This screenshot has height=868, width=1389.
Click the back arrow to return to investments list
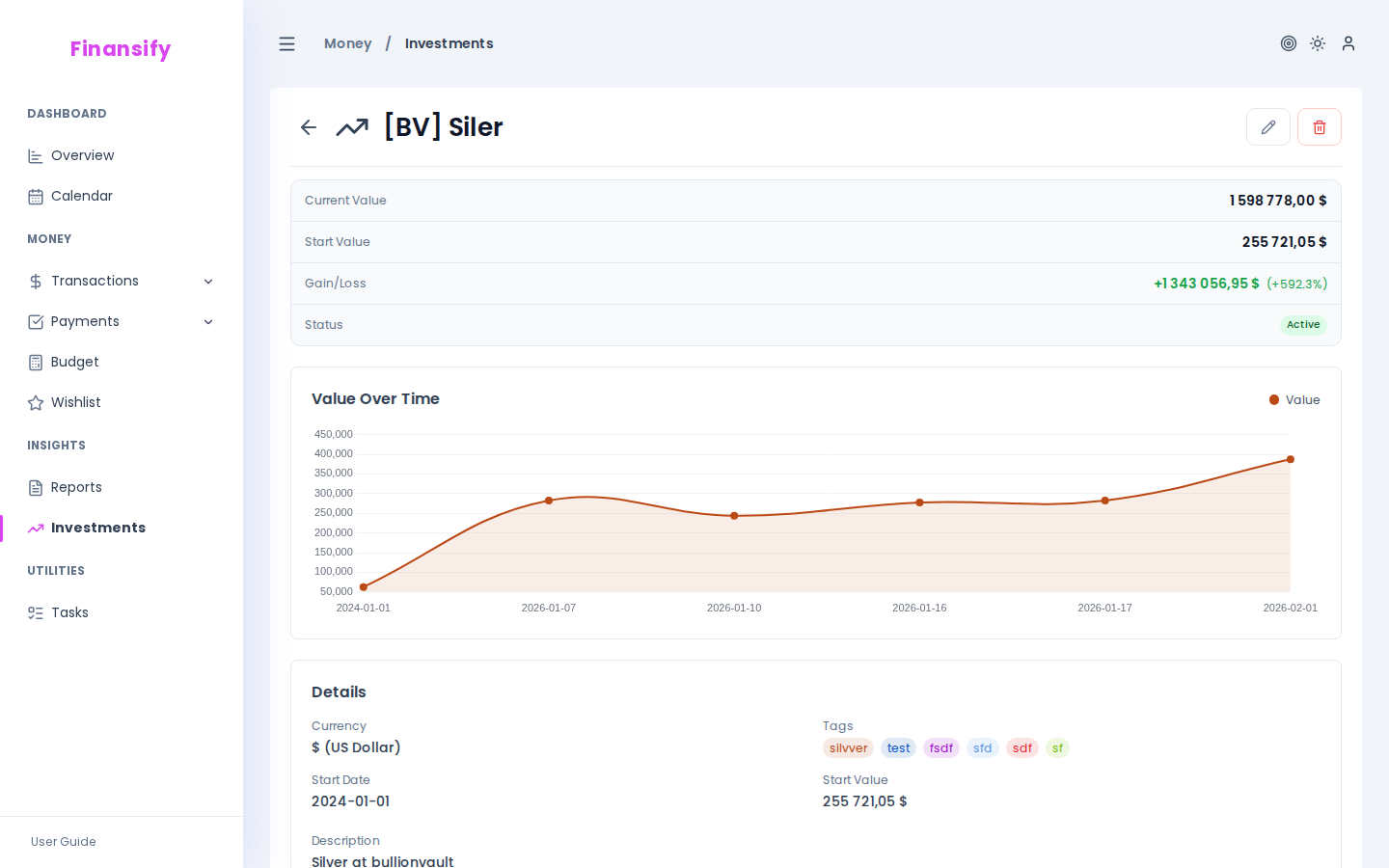[308, 126]
